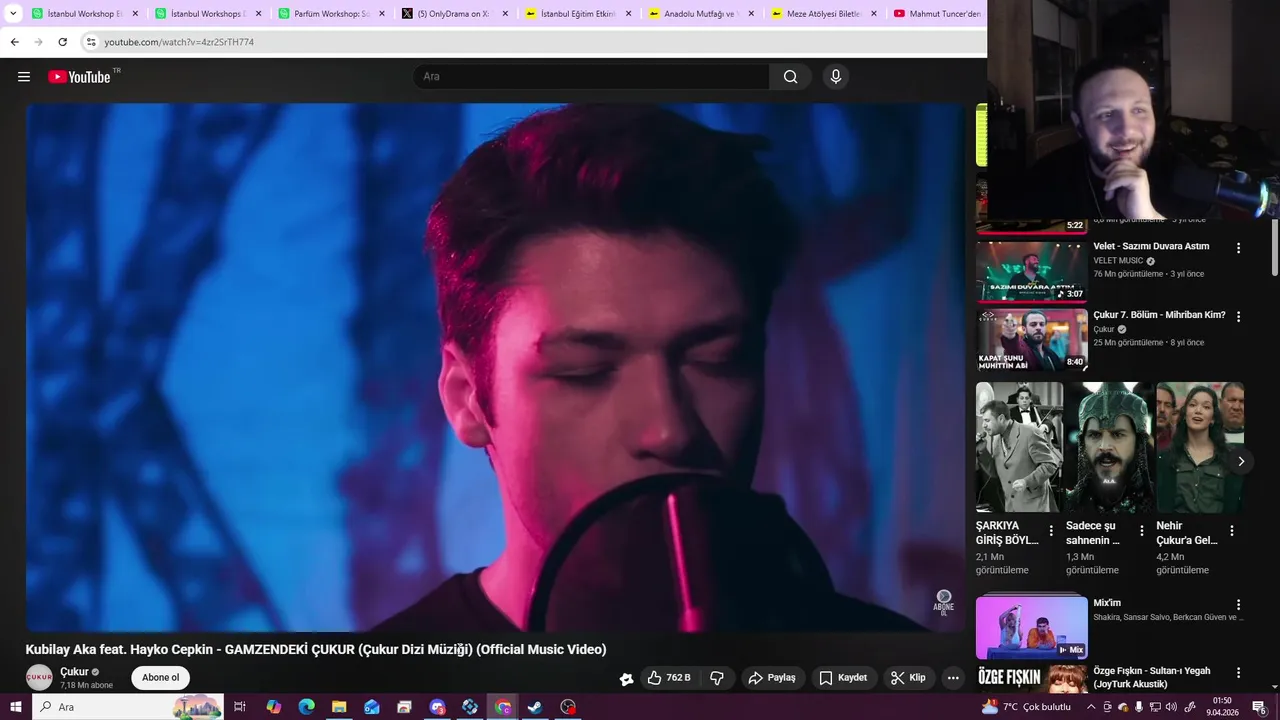
Task: Click the youtube.com address bar URL
Action: pos(179,42)
